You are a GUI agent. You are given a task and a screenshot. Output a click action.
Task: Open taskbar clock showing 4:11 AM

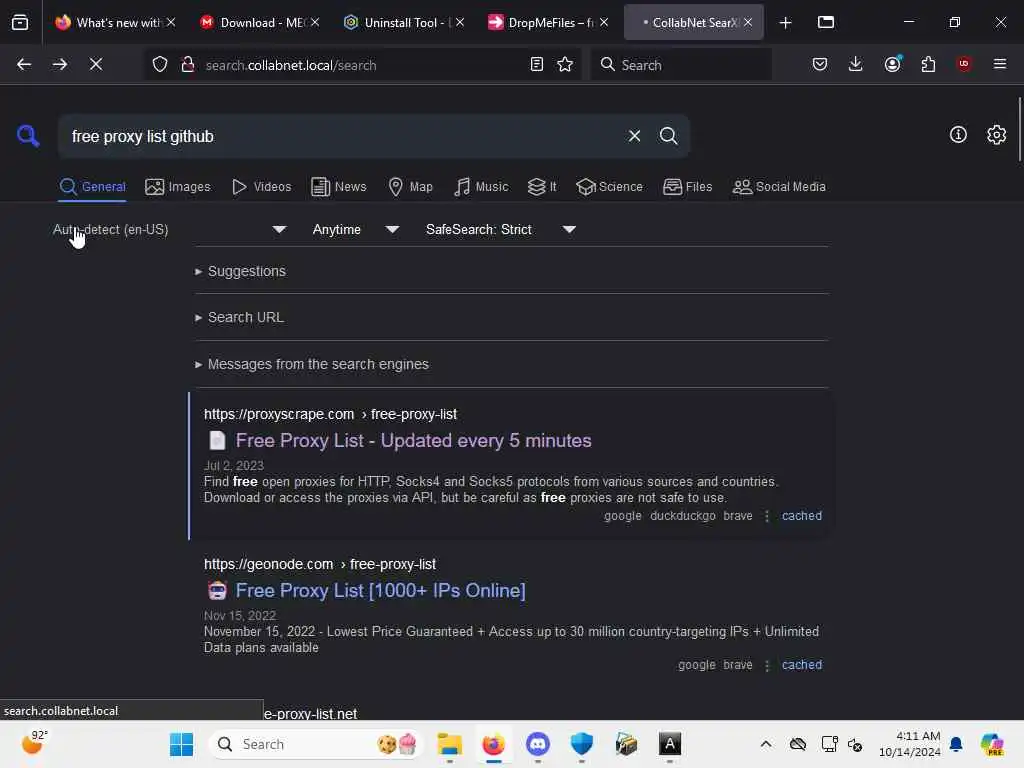tap(909, 744)
